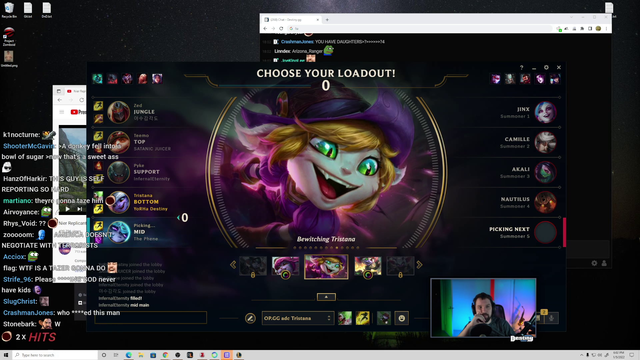Click first banned champion icon on left team
Screen dimensions: 640x360
[x=98, y=78]
